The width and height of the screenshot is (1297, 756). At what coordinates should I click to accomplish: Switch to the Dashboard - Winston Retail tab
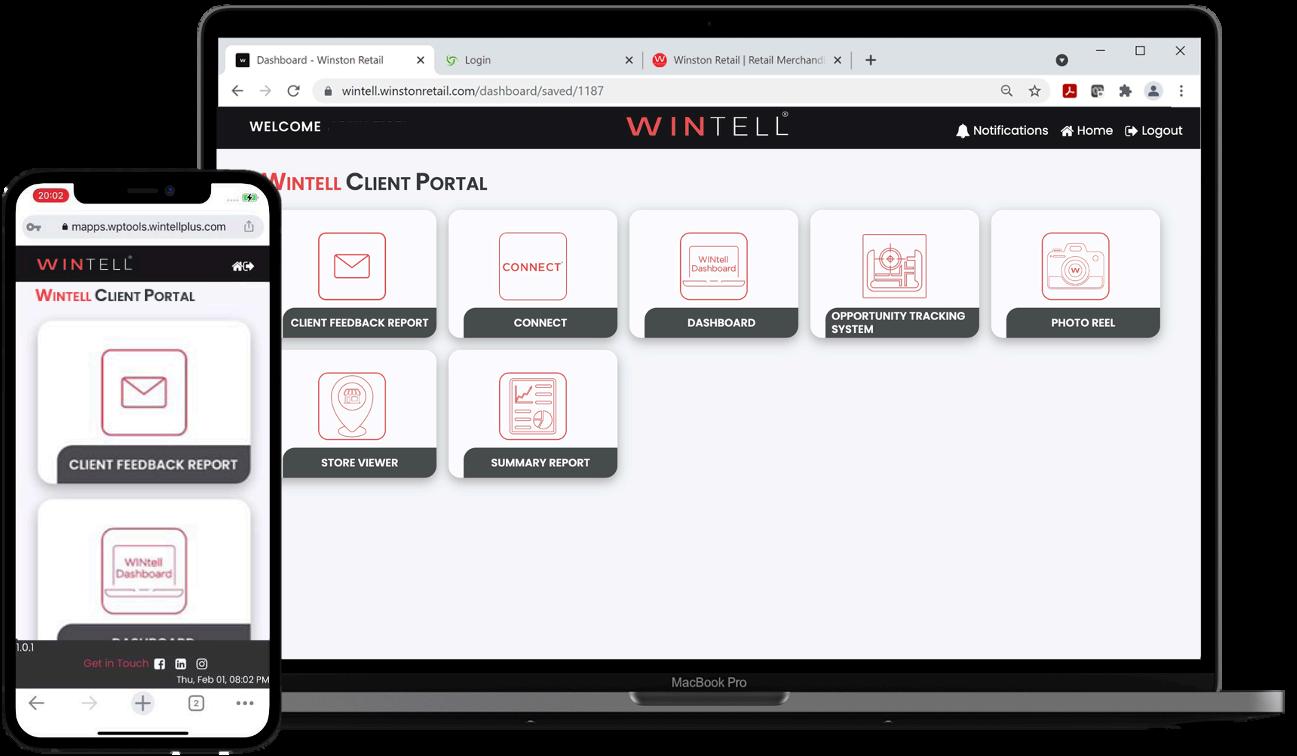[330, 60]
